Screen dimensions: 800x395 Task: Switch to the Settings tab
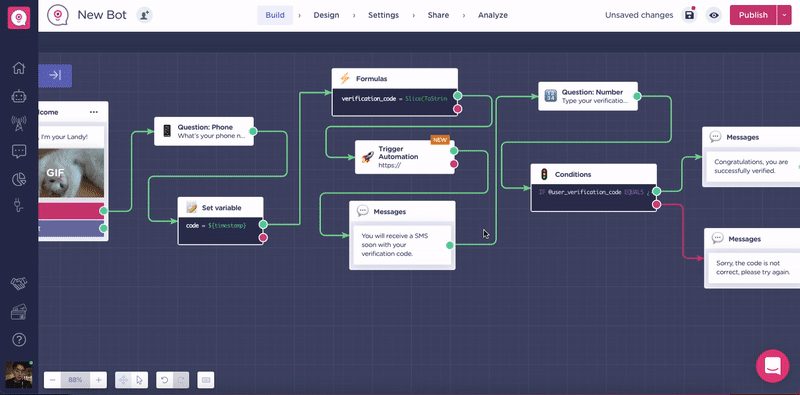(383, 15)
